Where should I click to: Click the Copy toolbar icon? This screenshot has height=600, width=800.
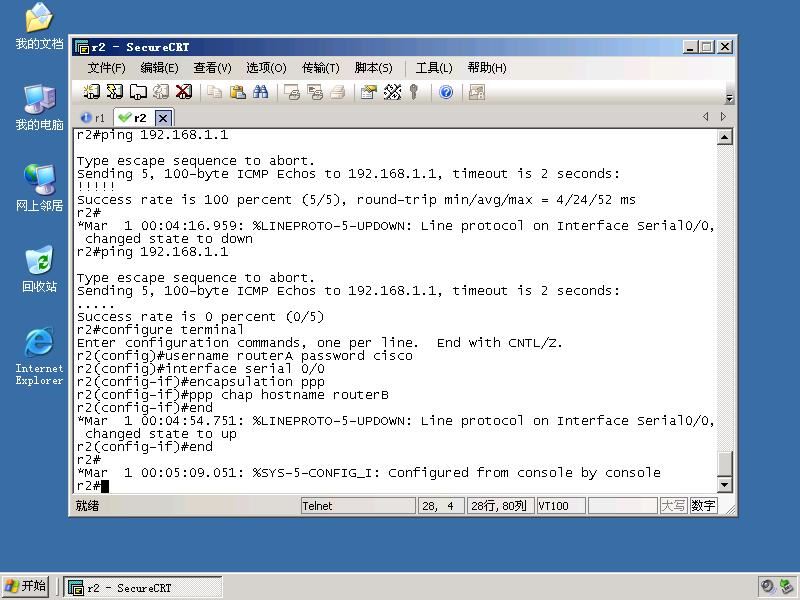214,92
